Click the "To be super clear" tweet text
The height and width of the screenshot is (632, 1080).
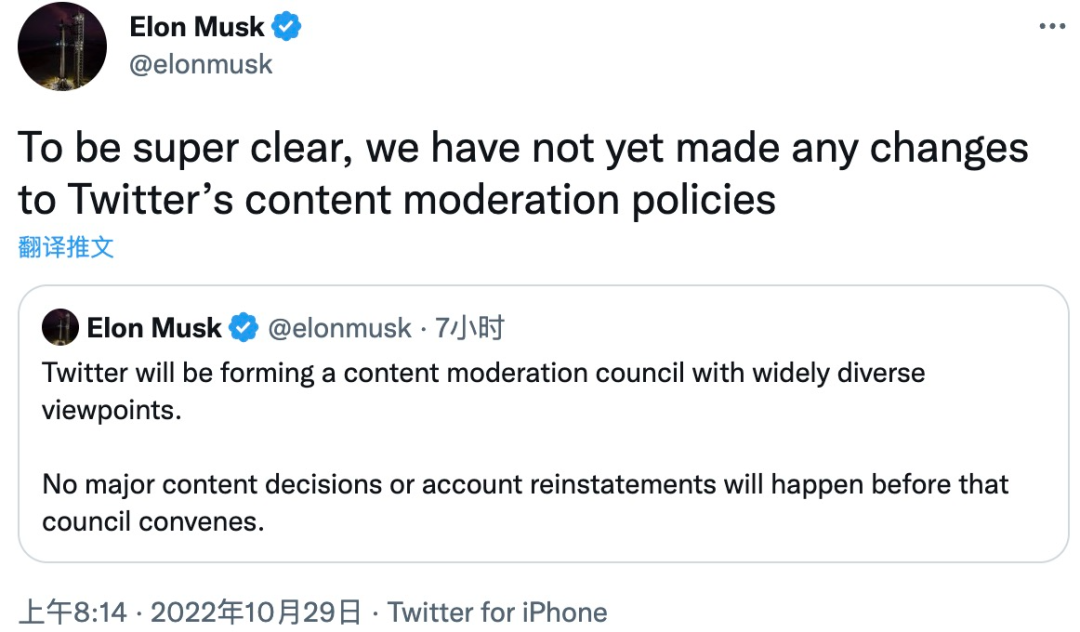coord(522,149)
